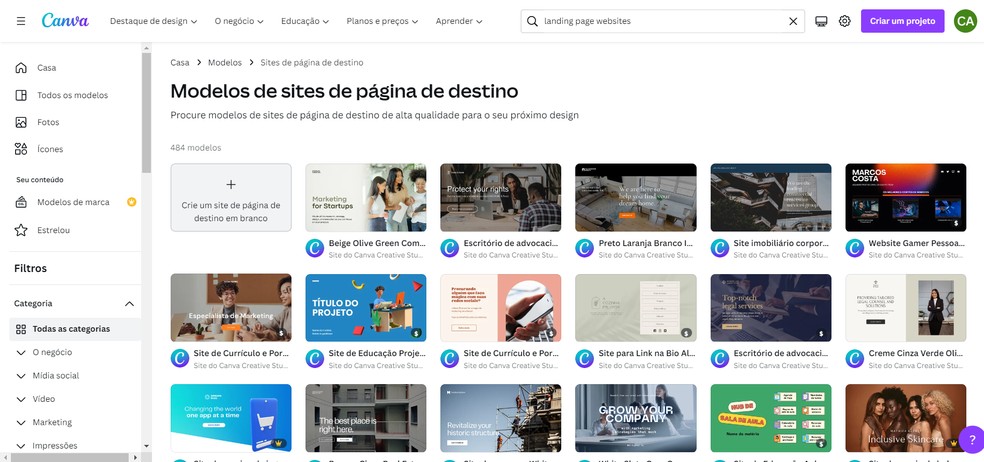The image size is (984, 462).
Task: Open the Marketing for Startups thumbnail
Action: tap(366, 198)
